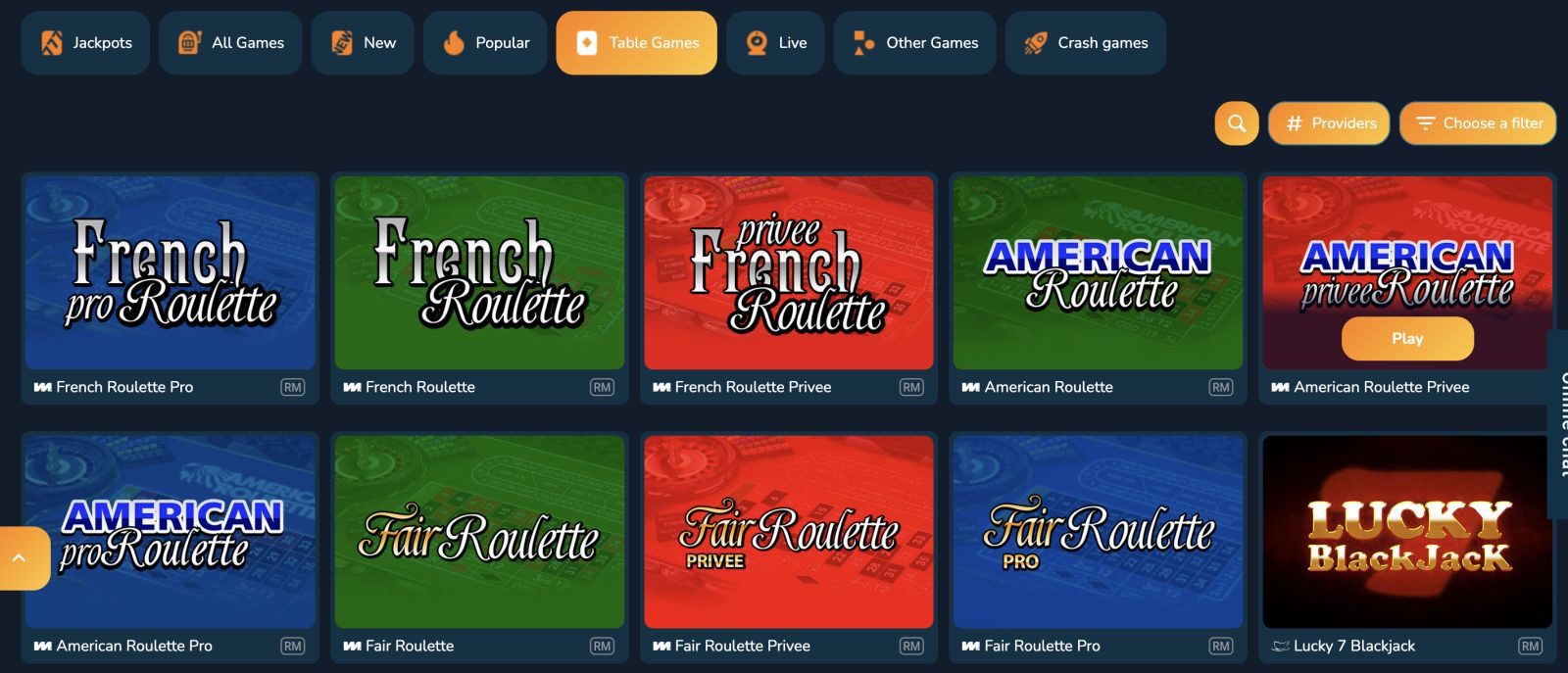This screenshot has width=1568, height=673.
Task: Open the red Fair Roulette Privee thumbnail
Action: click(789, 532)
